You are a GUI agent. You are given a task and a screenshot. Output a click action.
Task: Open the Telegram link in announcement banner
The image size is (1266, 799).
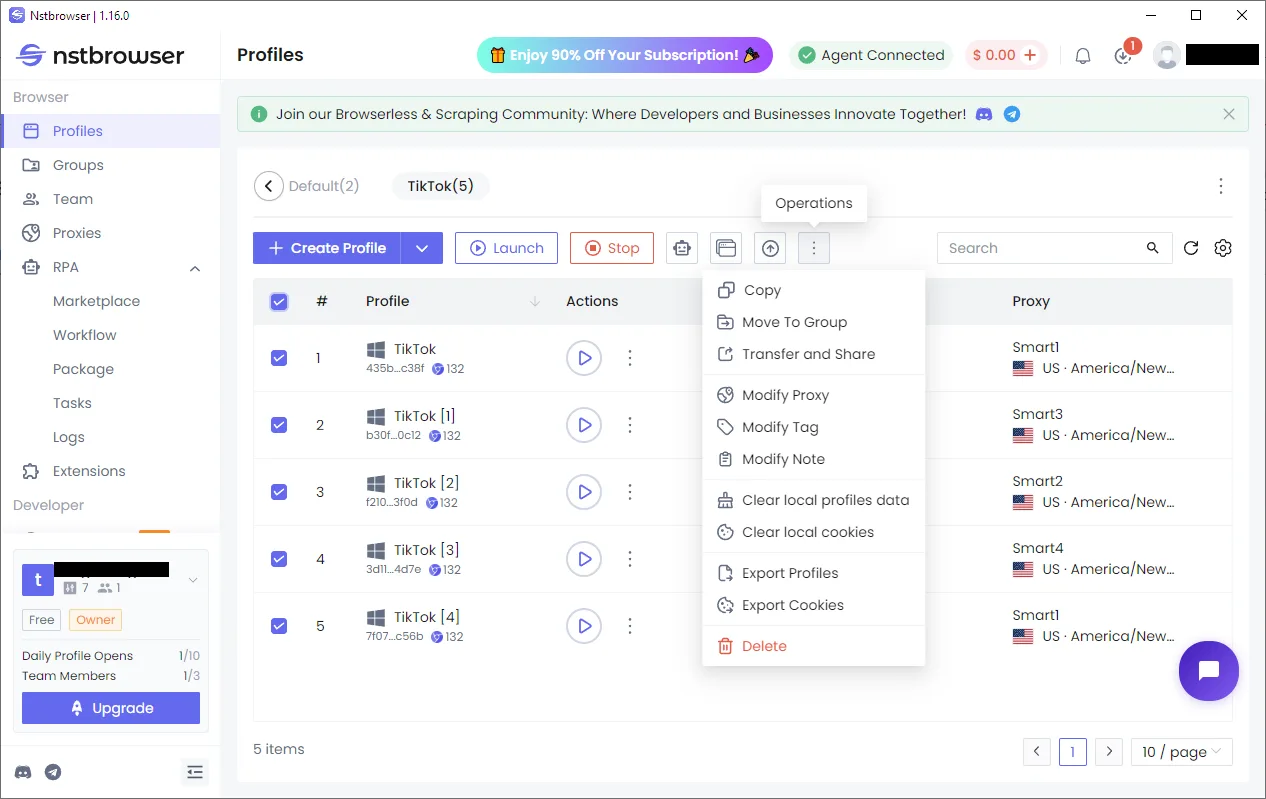[x=1012, y=114]
